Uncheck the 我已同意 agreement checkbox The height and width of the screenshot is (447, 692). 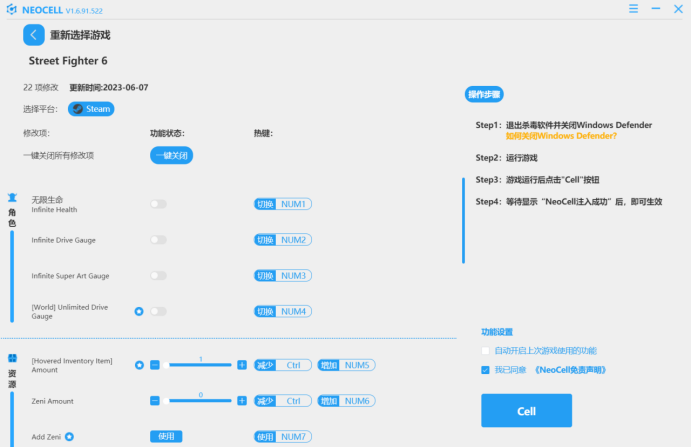pos(486,370)
